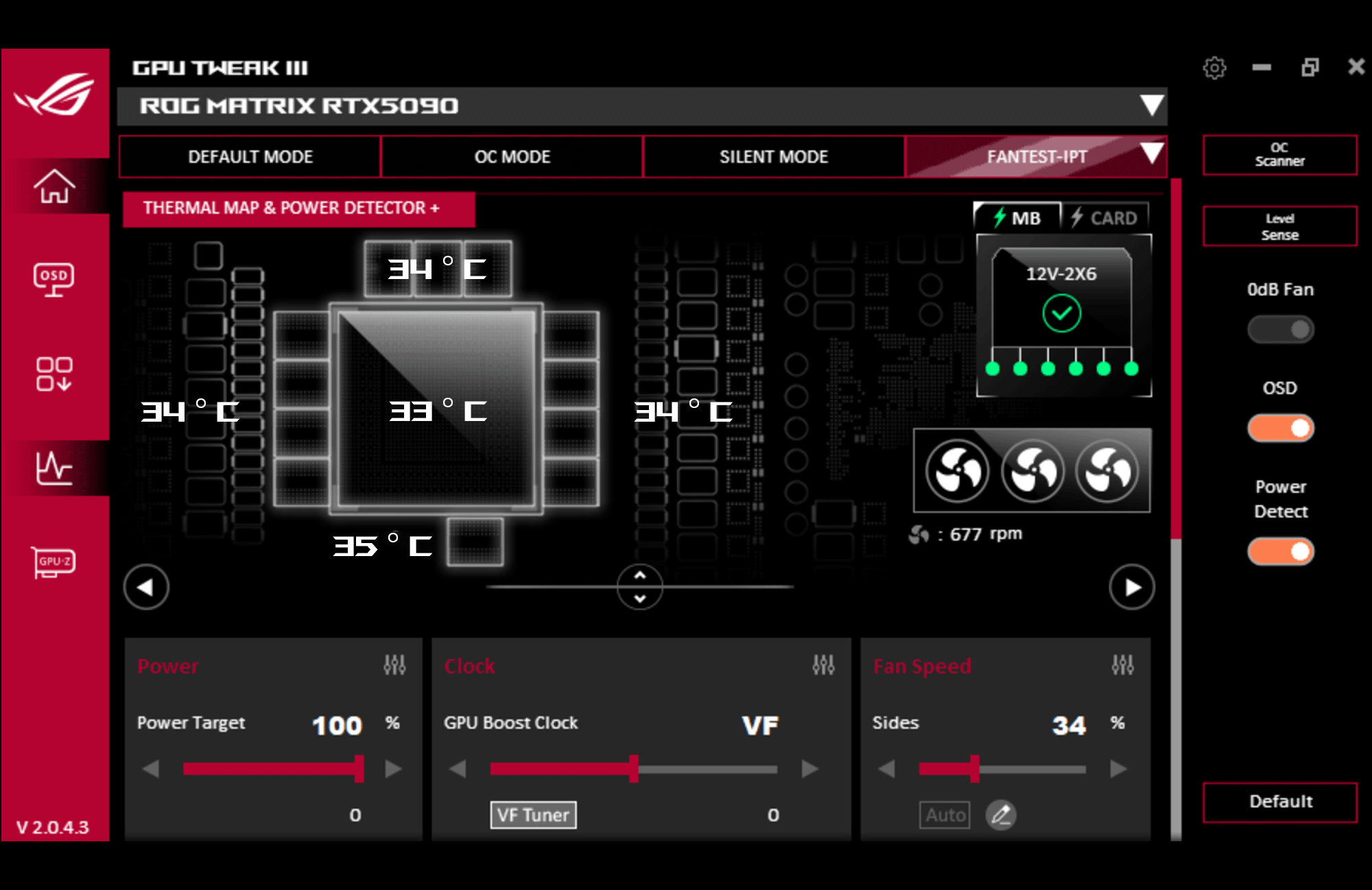The height and width of the screenshot is (890, 1372).
Task: Click the edit pencil next to Auto
Action: tap(1002, 815)
